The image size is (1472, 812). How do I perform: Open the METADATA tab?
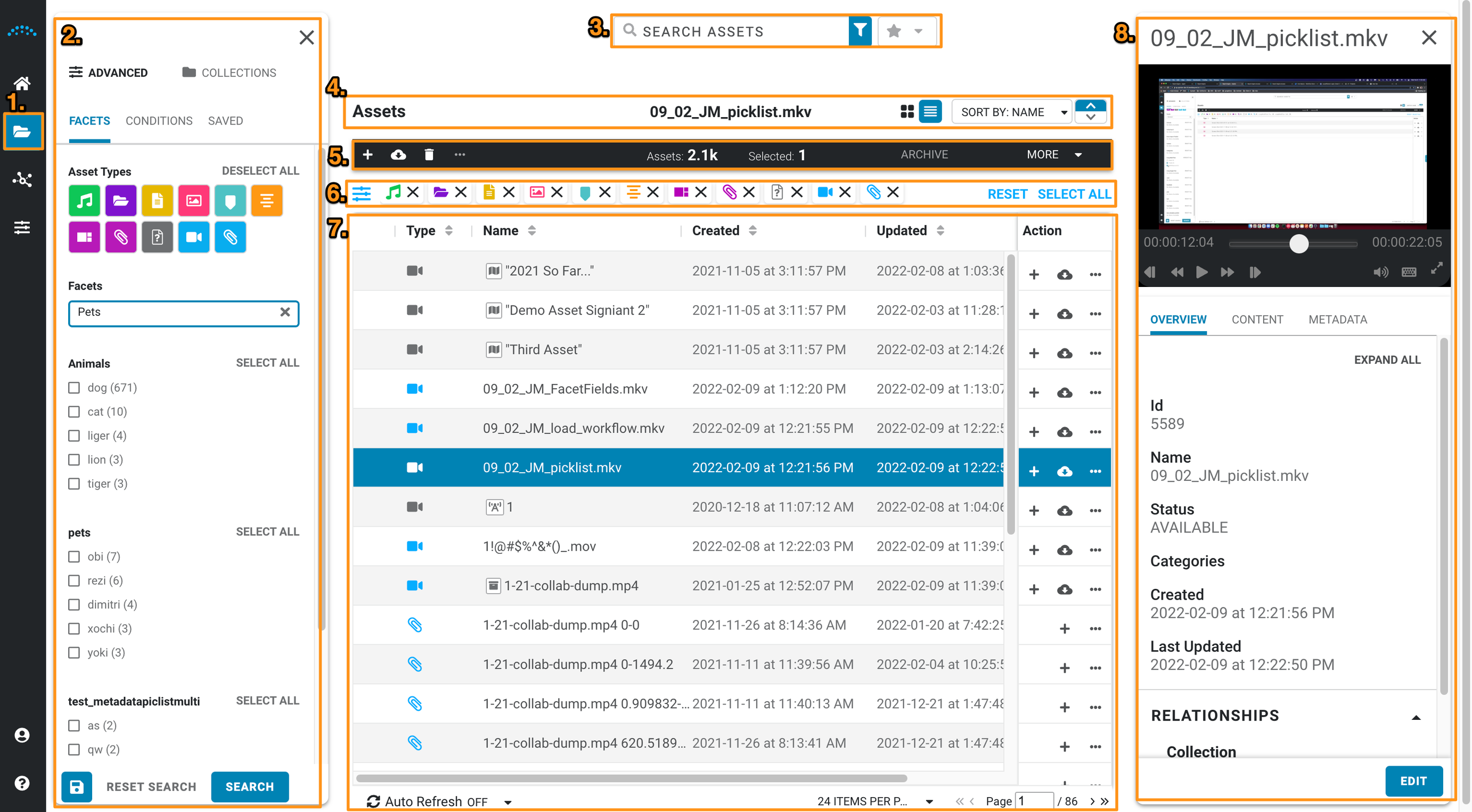pyautogui.click(x=1337, y=319)
